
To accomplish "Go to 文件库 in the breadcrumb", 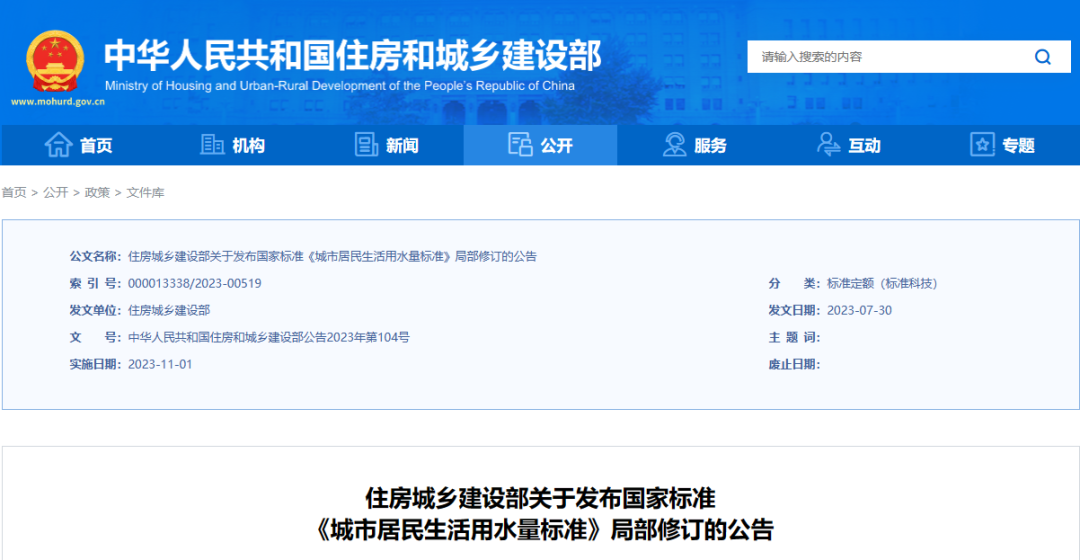I will click(x=145, y=192).
